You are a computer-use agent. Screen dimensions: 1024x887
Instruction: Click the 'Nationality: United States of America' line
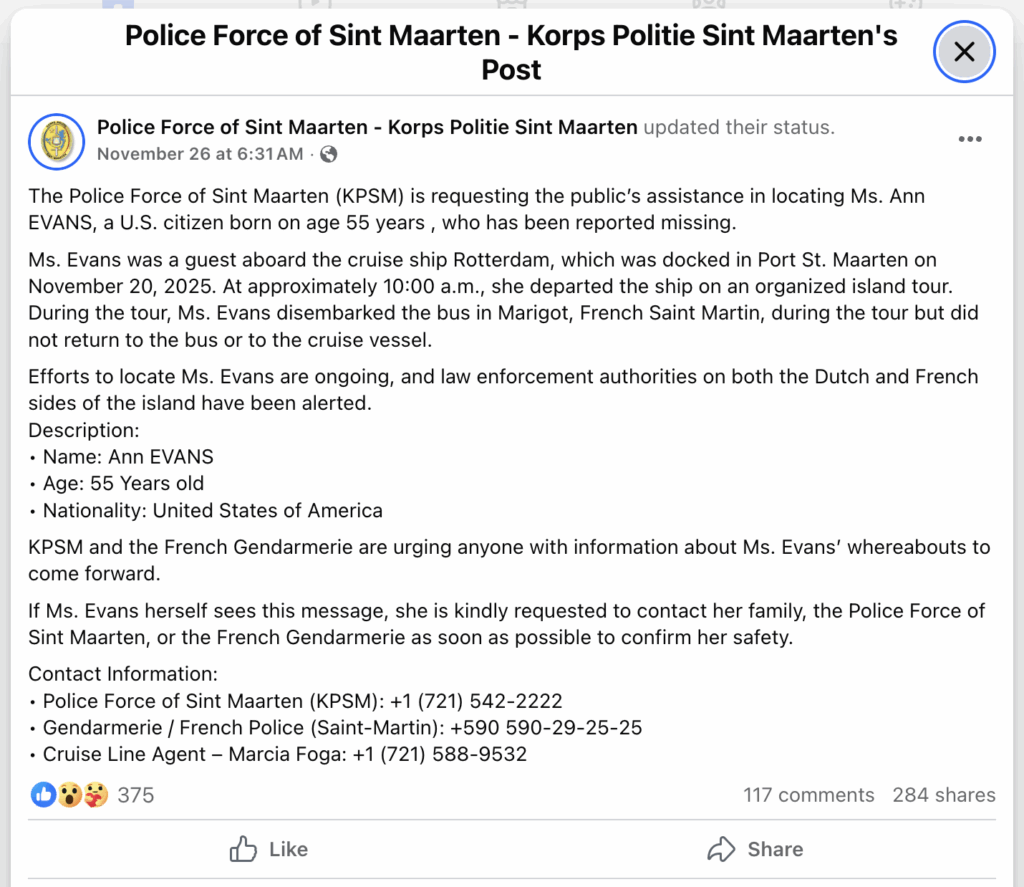tap(212, 510)
